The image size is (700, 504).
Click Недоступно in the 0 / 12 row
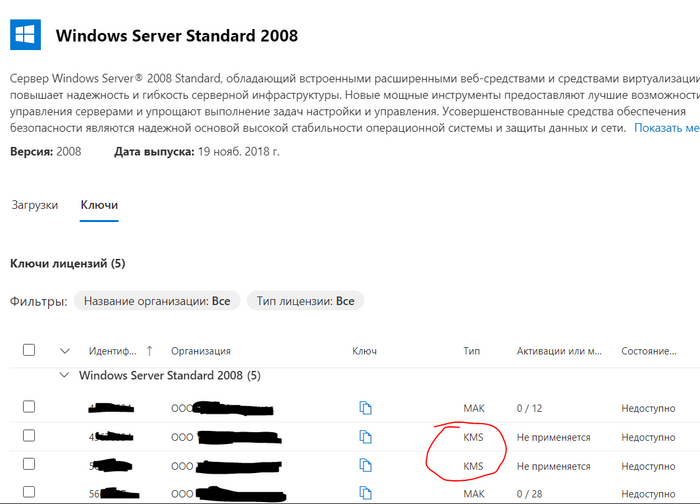tap(648, 408)
